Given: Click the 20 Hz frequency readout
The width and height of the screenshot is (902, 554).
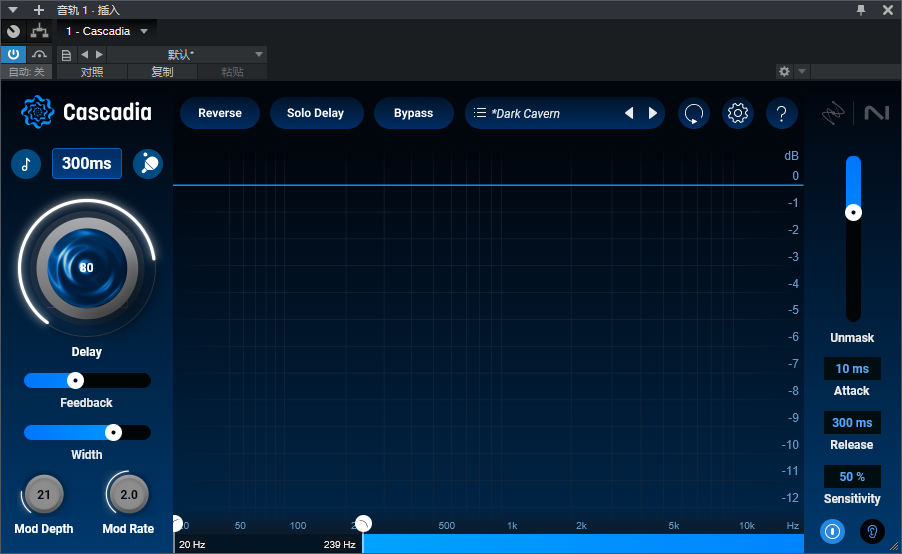Looking at the screenshot, I should pos(192,544).
